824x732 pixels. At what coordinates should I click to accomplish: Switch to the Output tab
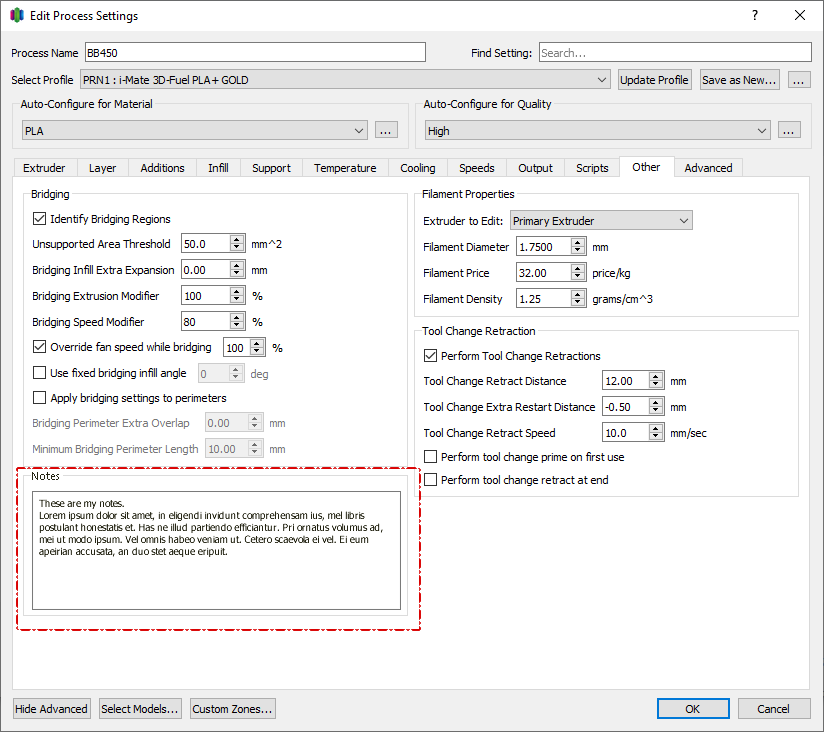click(x=535, y=168)
